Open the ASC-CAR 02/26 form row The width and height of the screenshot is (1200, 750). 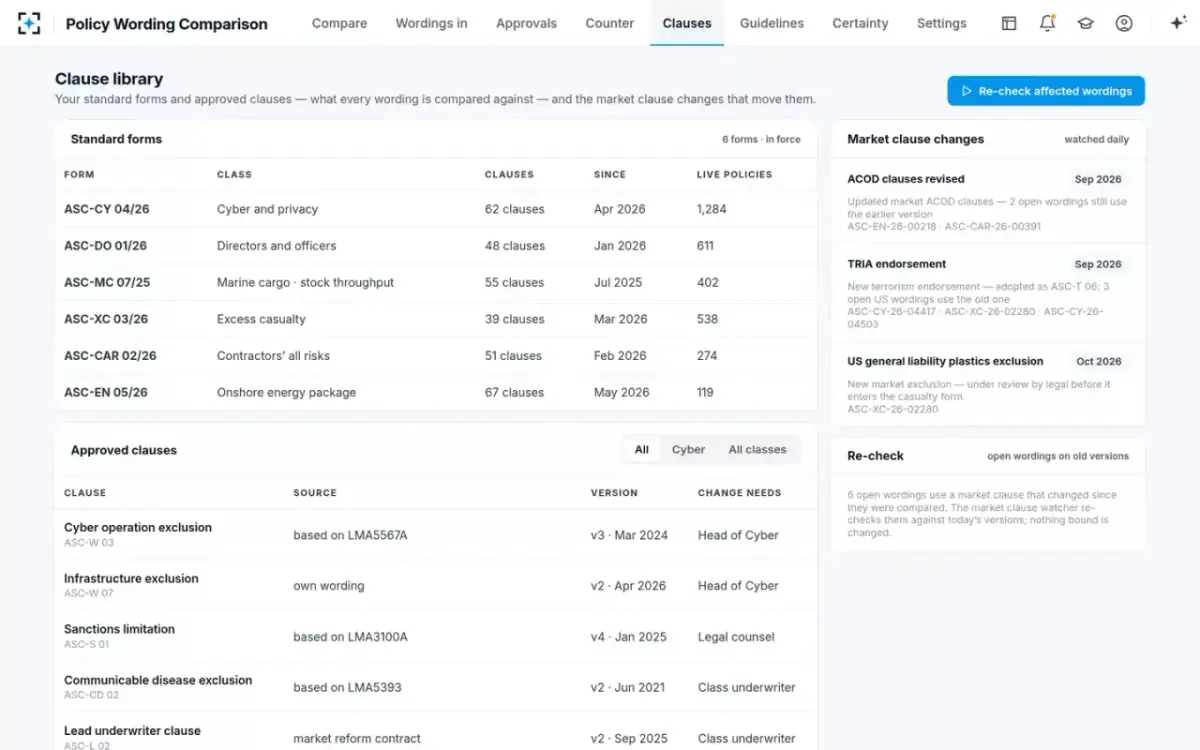(435, 356)
